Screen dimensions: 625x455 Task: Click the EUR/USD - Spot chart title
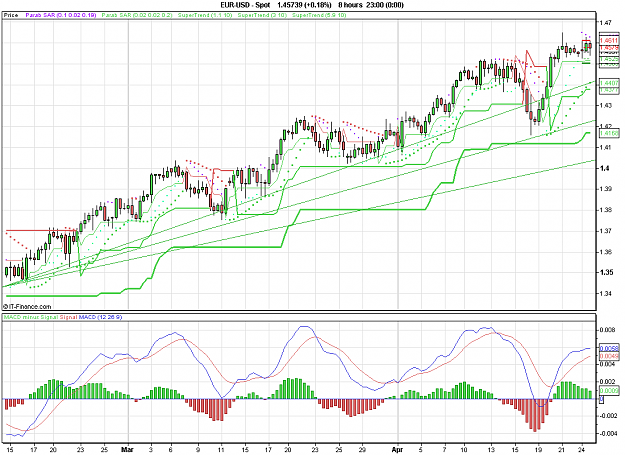[246, 5]
